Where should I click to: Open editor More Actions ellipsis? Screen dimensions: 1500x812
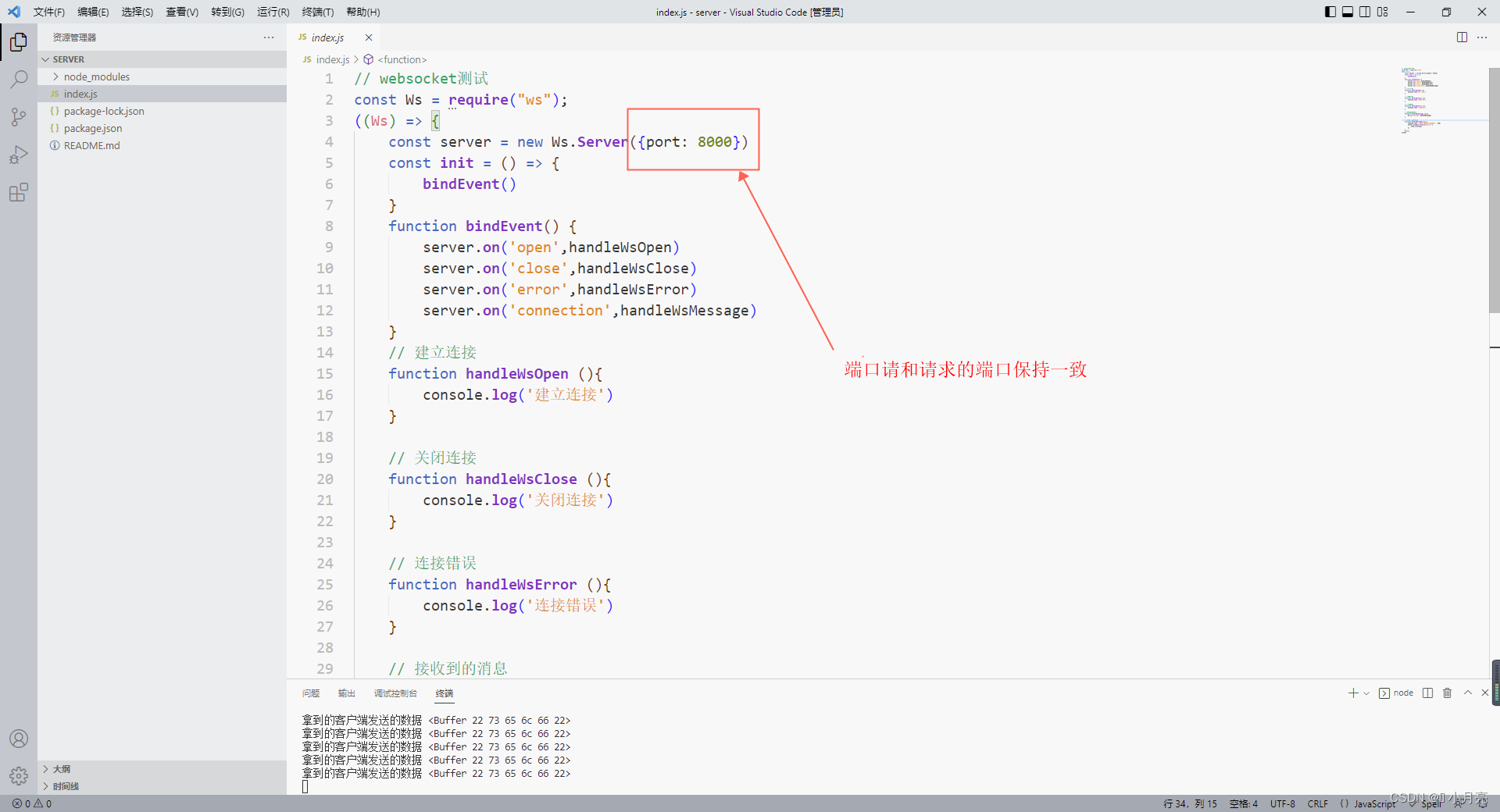[1482, 37]
